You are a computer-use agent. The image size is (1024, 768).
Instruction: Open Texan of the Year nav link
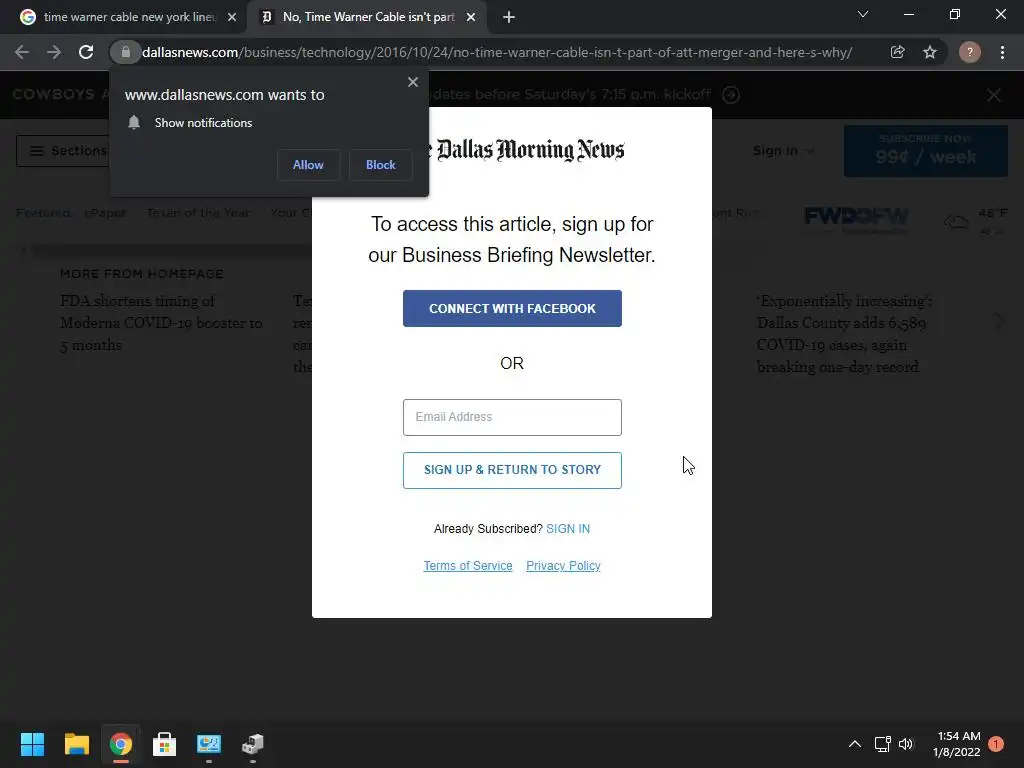point(199,213)
